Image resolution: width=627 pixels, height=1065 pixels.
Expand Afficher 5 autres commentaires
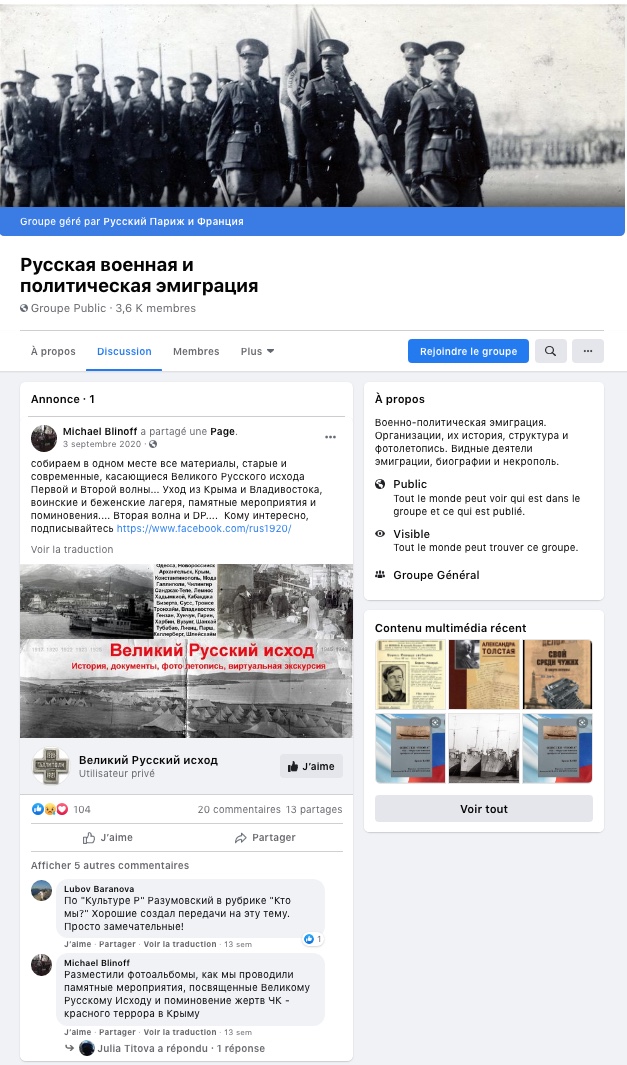point(110,865)
